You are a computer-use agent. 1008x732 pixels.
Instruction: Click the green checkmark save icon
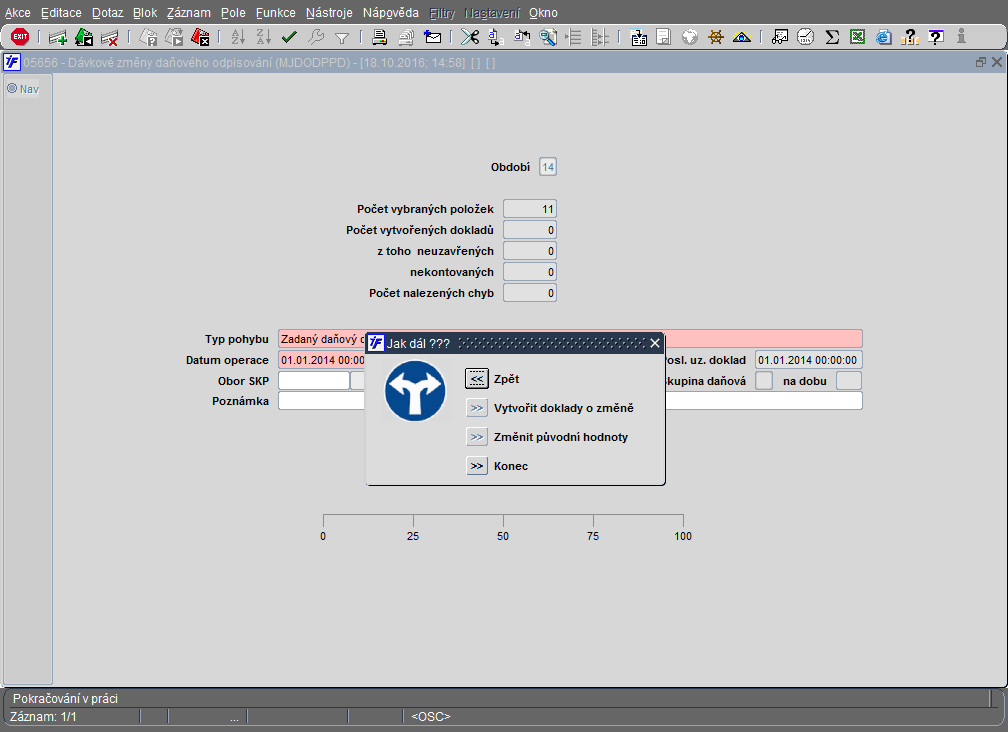(289, 37)
